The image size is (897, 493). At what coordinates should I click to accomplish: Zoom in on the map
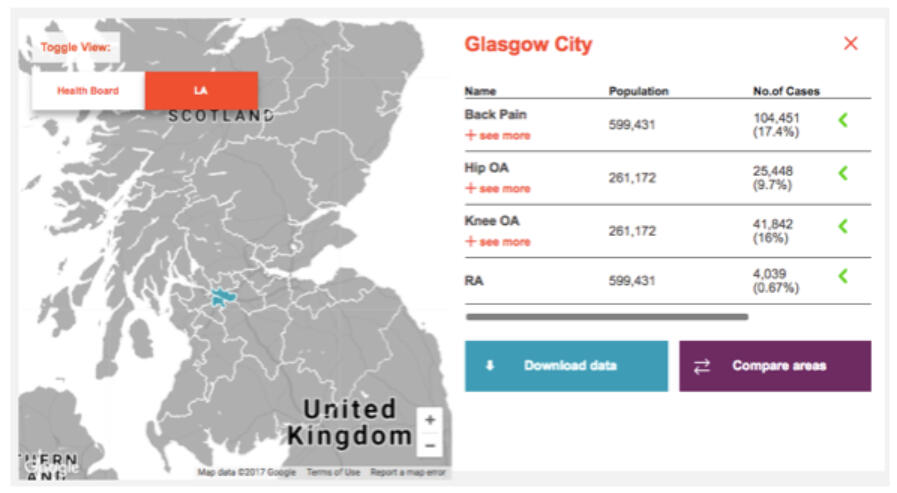430,421
